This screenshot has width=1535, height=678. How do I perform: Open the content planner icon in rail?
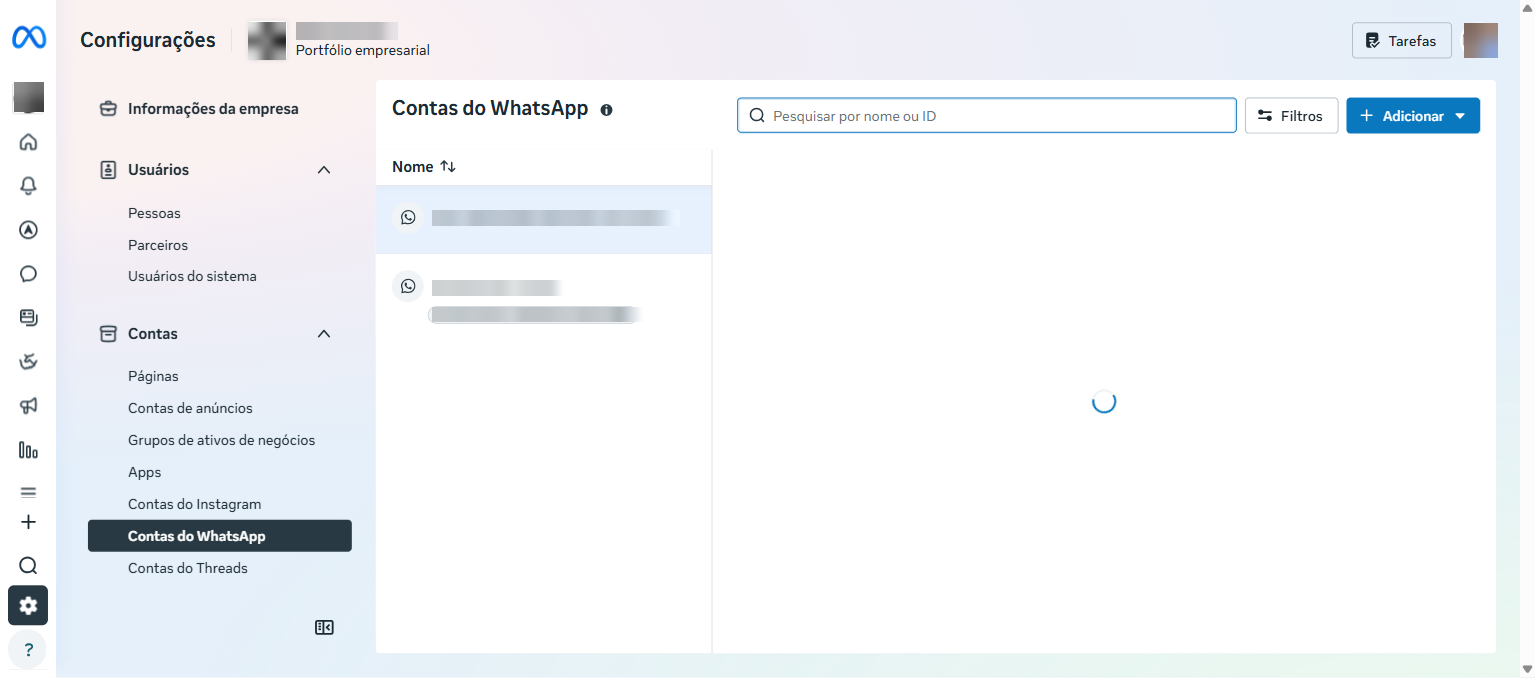(28, 318)
